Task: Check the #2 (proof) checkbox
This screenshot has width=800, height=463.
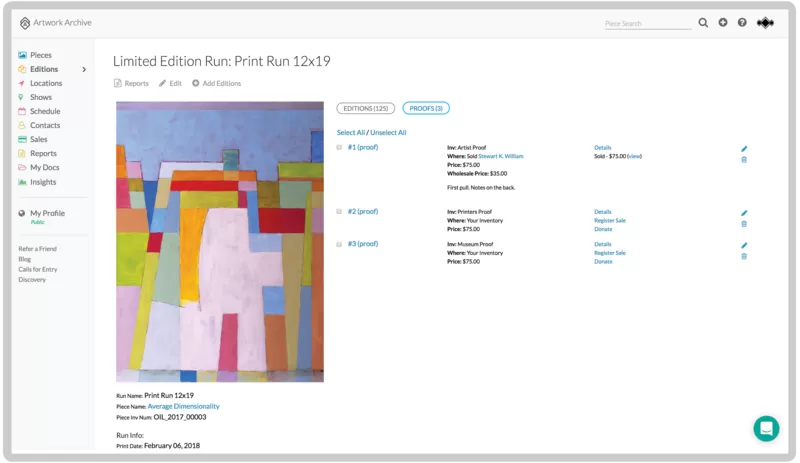Action: coord(339,211)
